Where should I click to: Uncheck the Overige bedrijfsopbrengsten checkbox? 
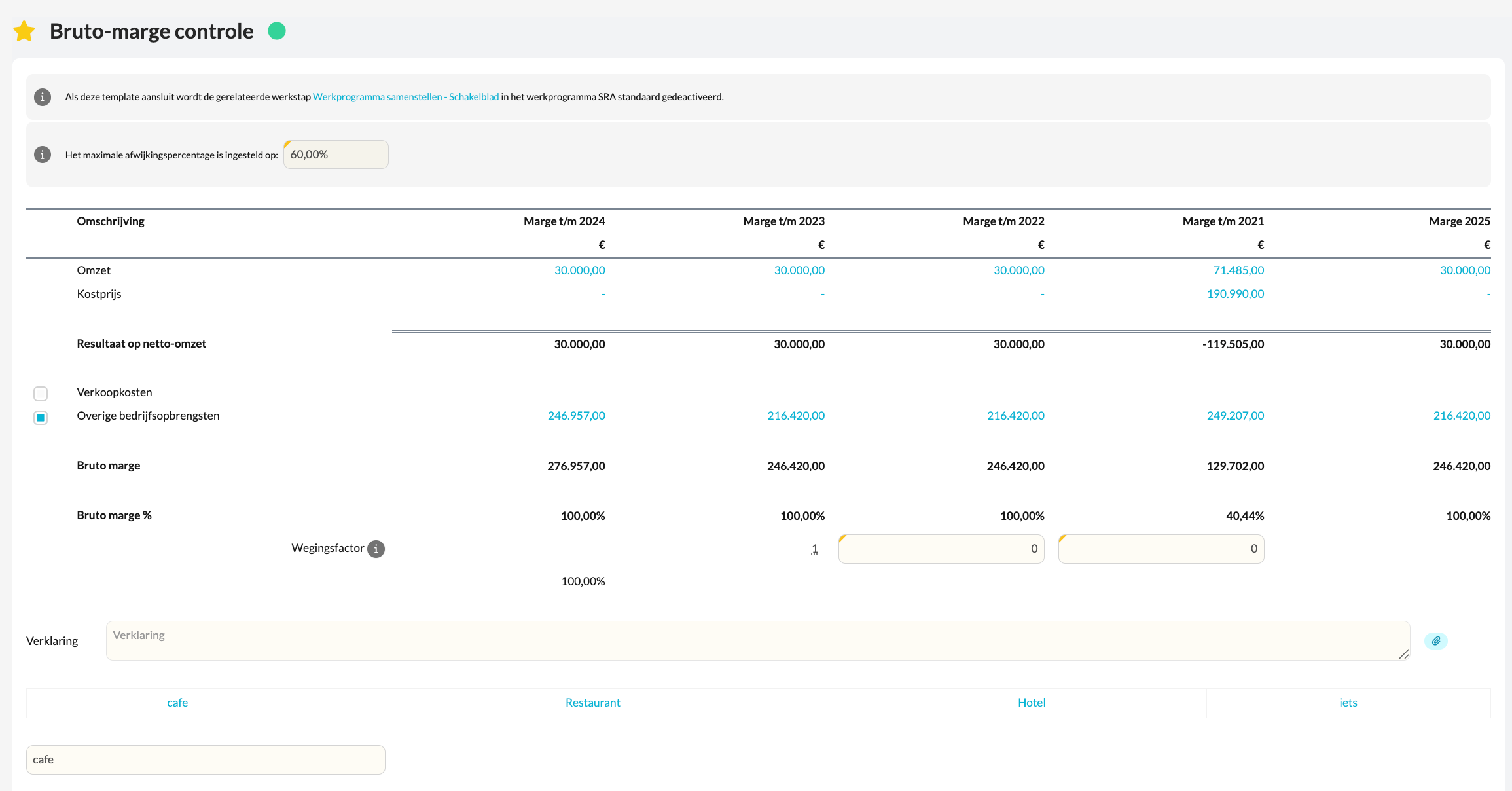(41, 417)
